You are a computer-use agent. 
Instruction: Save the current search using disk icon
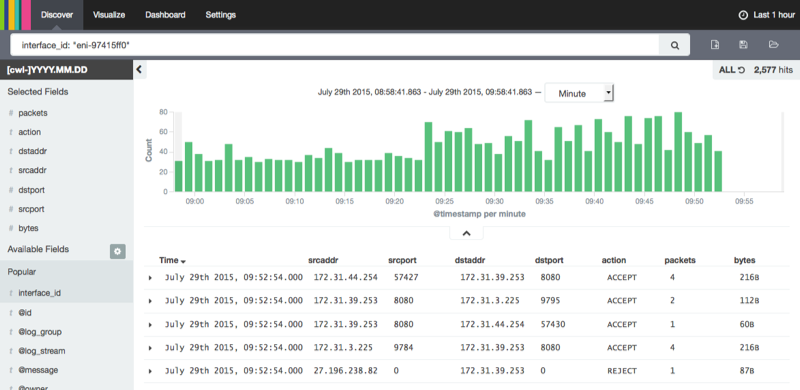[743, 45]
